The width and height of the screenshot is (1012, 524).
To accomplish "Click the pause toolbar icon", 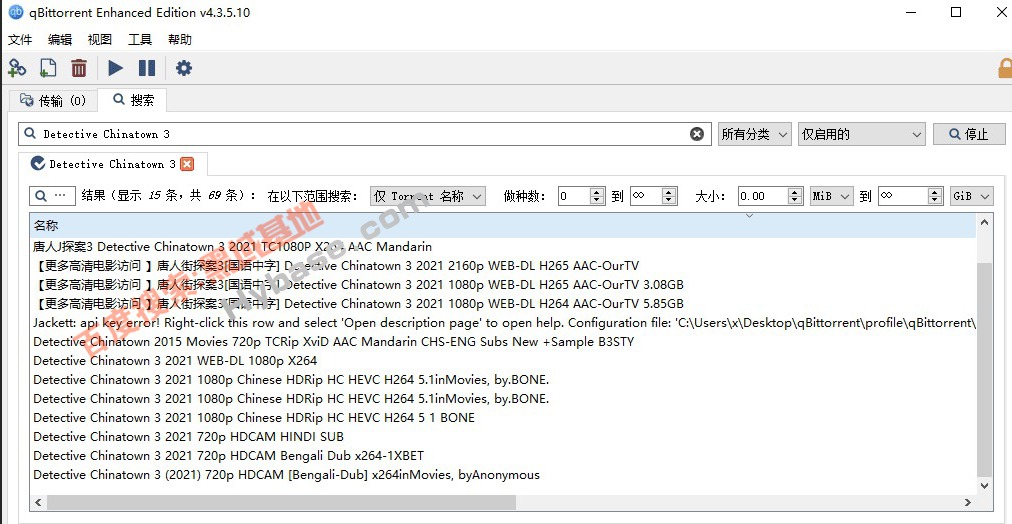I will pos(147,68).
